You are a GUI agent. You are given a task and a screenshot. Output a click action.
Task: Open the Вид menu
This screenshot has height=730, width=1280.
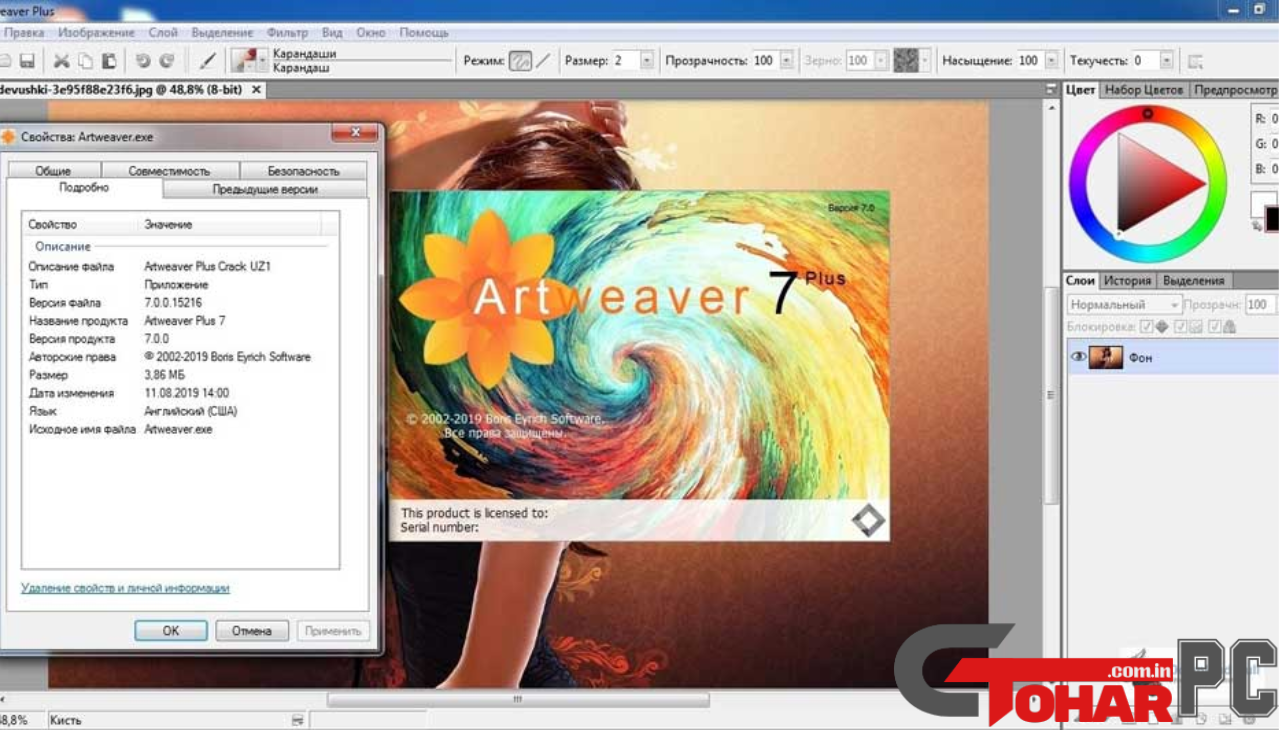point(332,33)
